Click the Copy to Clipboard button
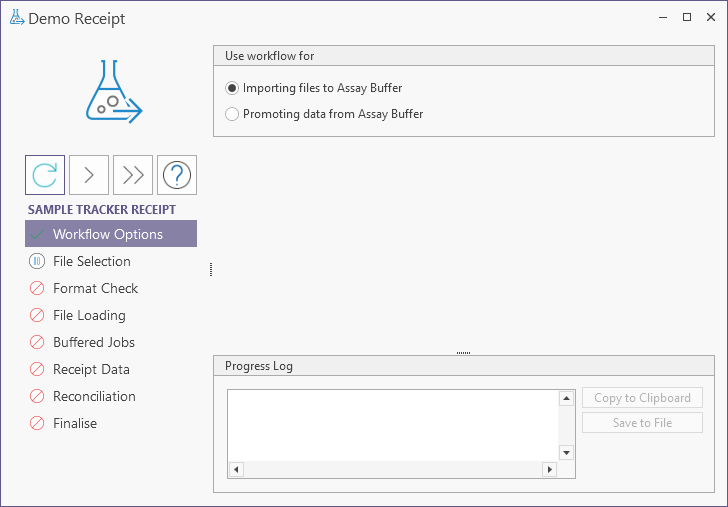 [x=643, y=398]
